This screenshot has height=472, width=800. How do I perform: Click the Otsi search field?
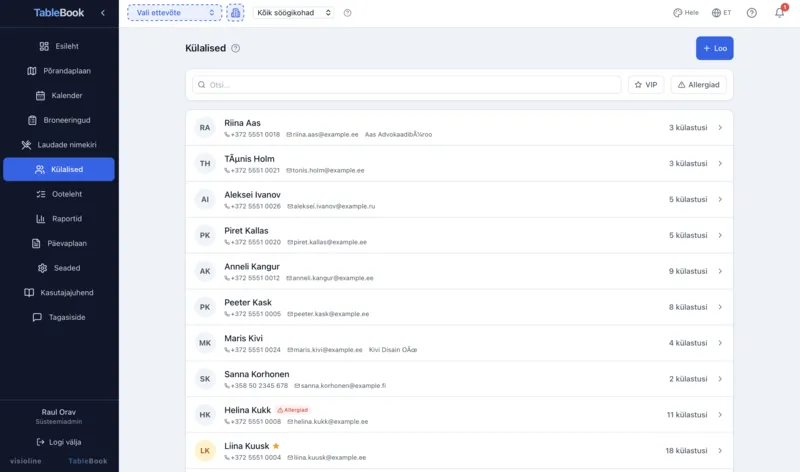(410, 85)
